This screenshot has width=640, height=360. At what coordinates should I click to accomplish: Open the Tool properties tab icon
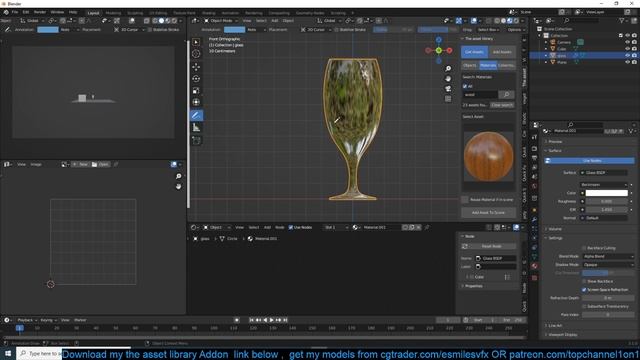tap(534, 137)
